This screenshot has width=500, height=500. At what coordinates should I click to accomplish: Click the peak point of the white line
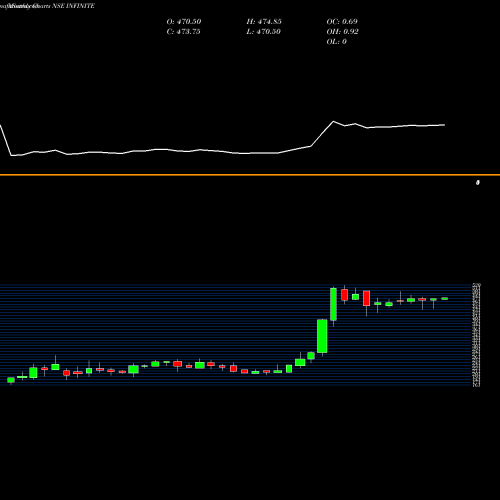coord(333,121)
